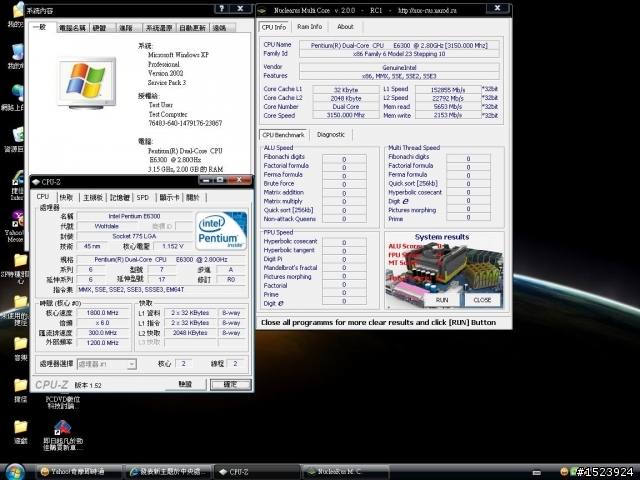Select the CPU Benchmark tab
This screenshot has width=640, height=480.
click(284, 135)
